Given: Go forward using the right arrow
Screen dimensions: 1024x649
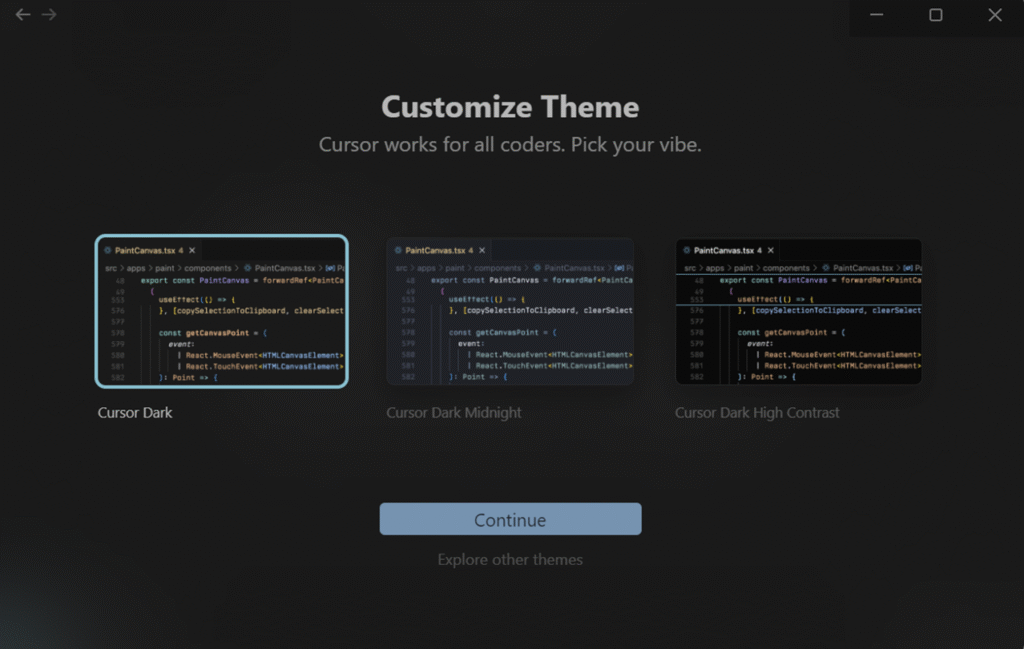Looking at the screenshot, I should tap(49, 14).
